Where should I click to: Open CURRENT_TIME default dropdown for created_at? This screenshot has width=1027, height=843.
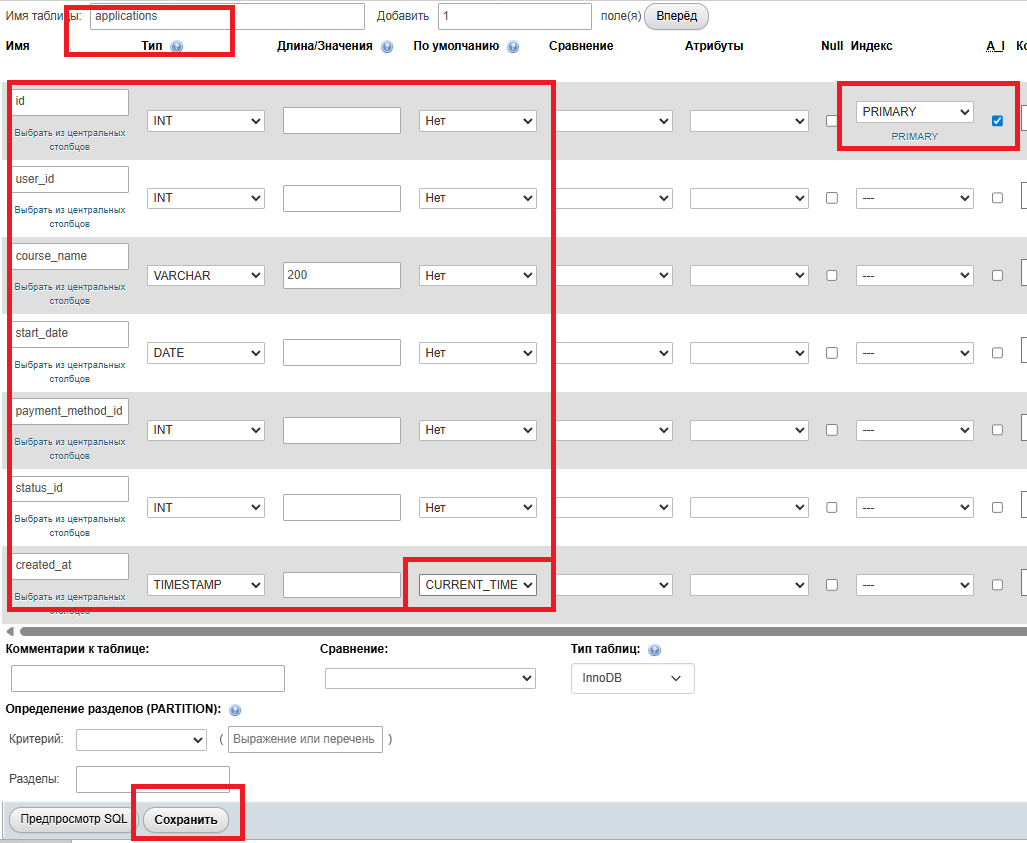click(x=478, y=585)
